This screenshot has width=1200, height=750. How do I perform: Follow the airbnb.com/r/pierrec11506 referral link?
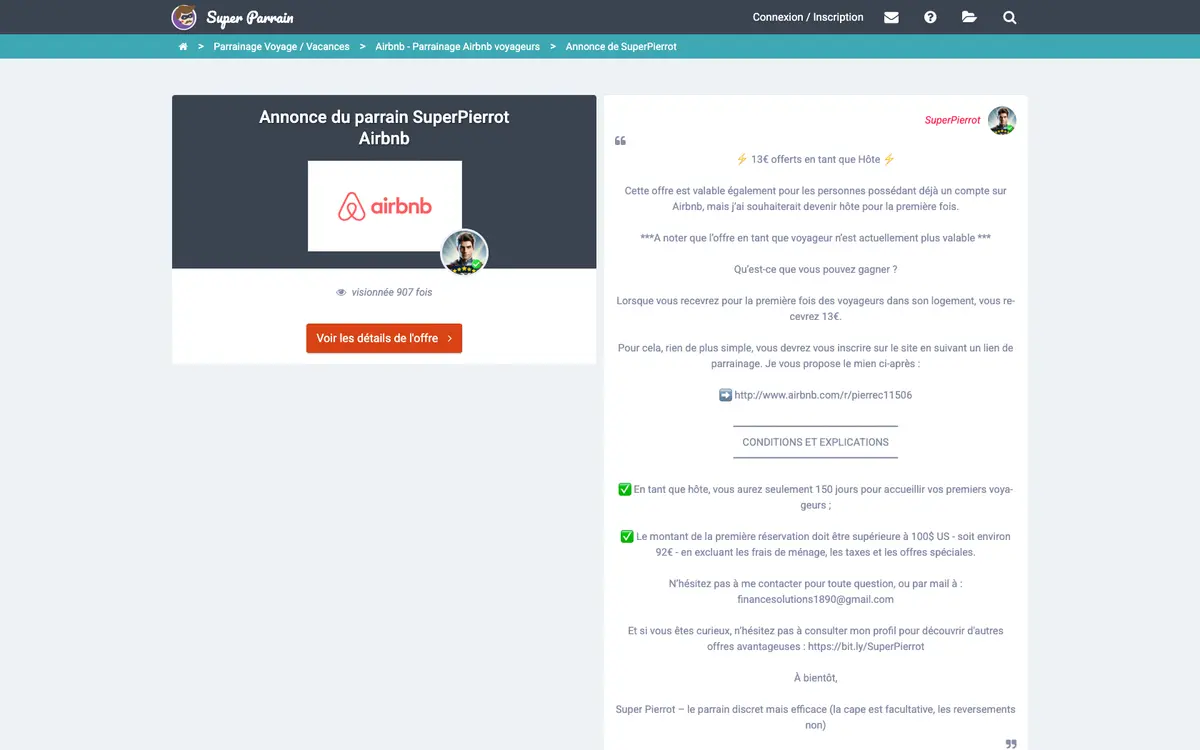[x=823, y=395]
